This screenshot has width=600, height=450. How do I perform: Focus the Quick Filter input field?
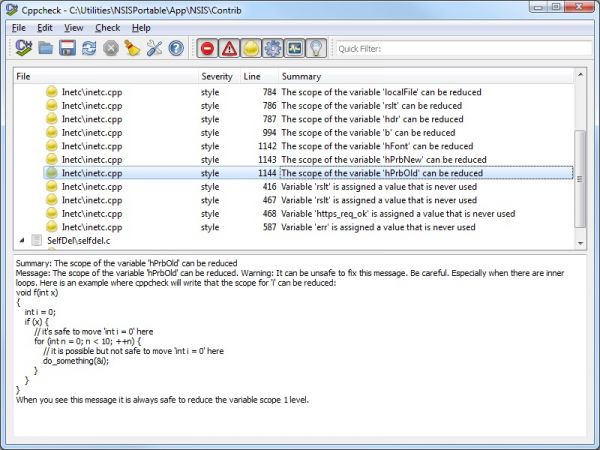(x=464, y=49)
